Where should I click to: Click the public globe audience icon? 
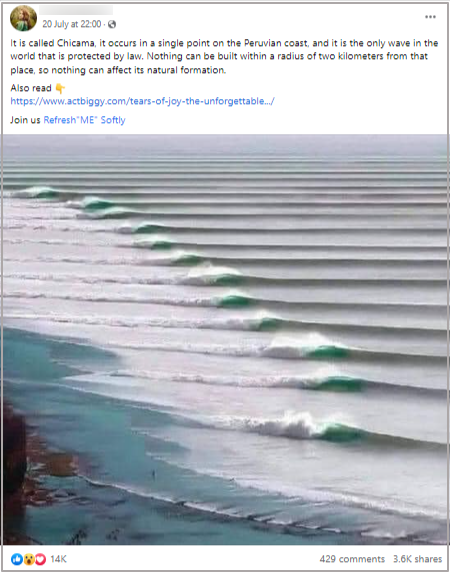click(x=112, y=24)
